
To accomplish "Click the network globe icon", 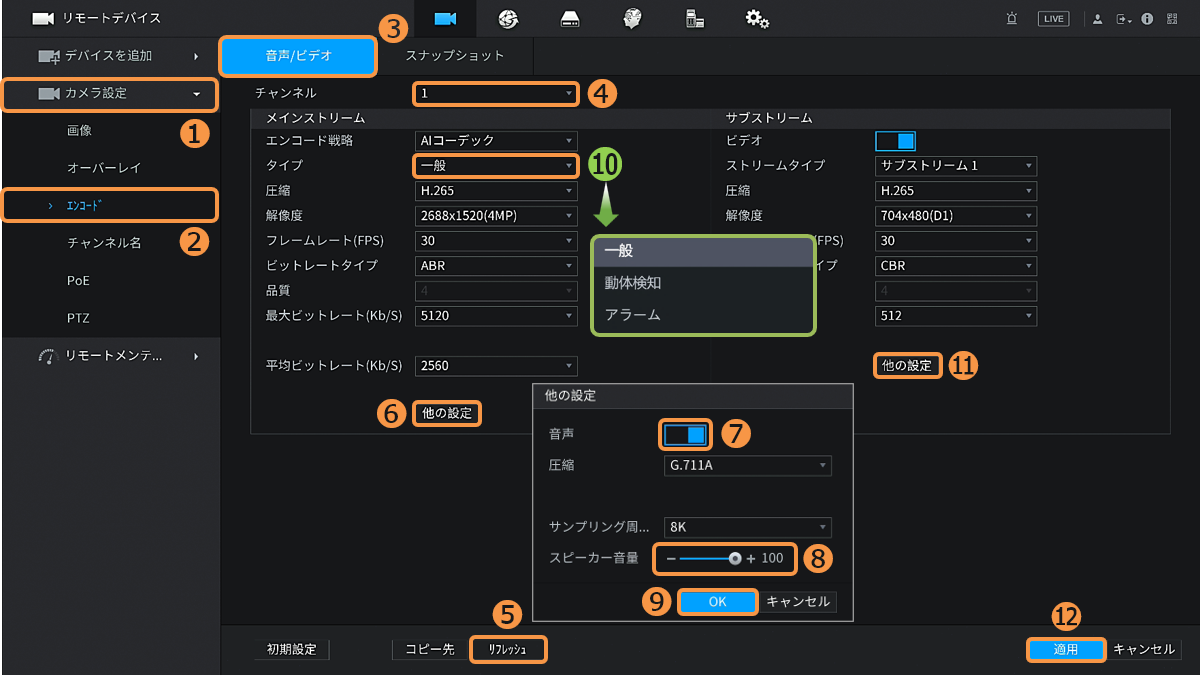I will click(x=507, y=19).
